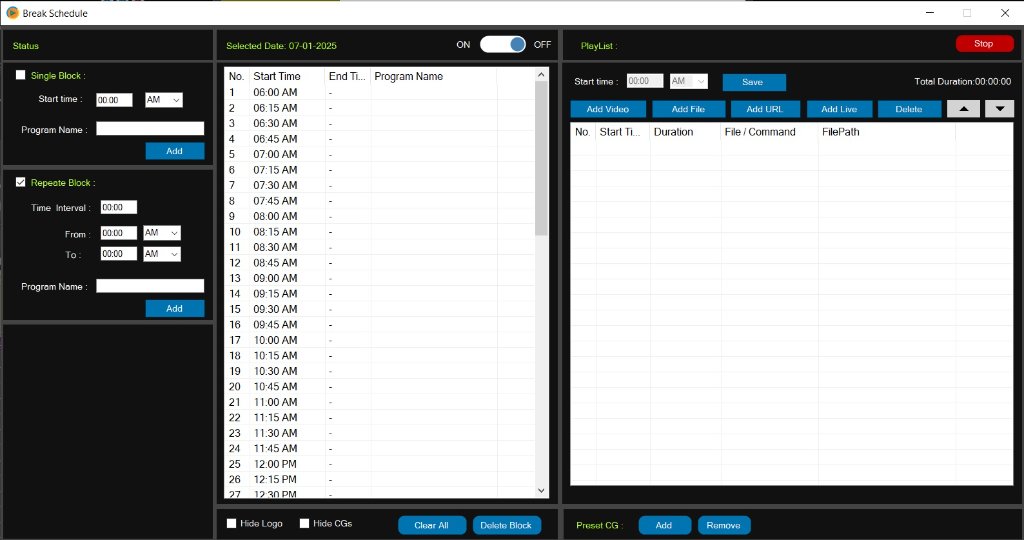Click the Add Live button
The width and height of the screenshot is (1024, 540).
coord(839,109)
